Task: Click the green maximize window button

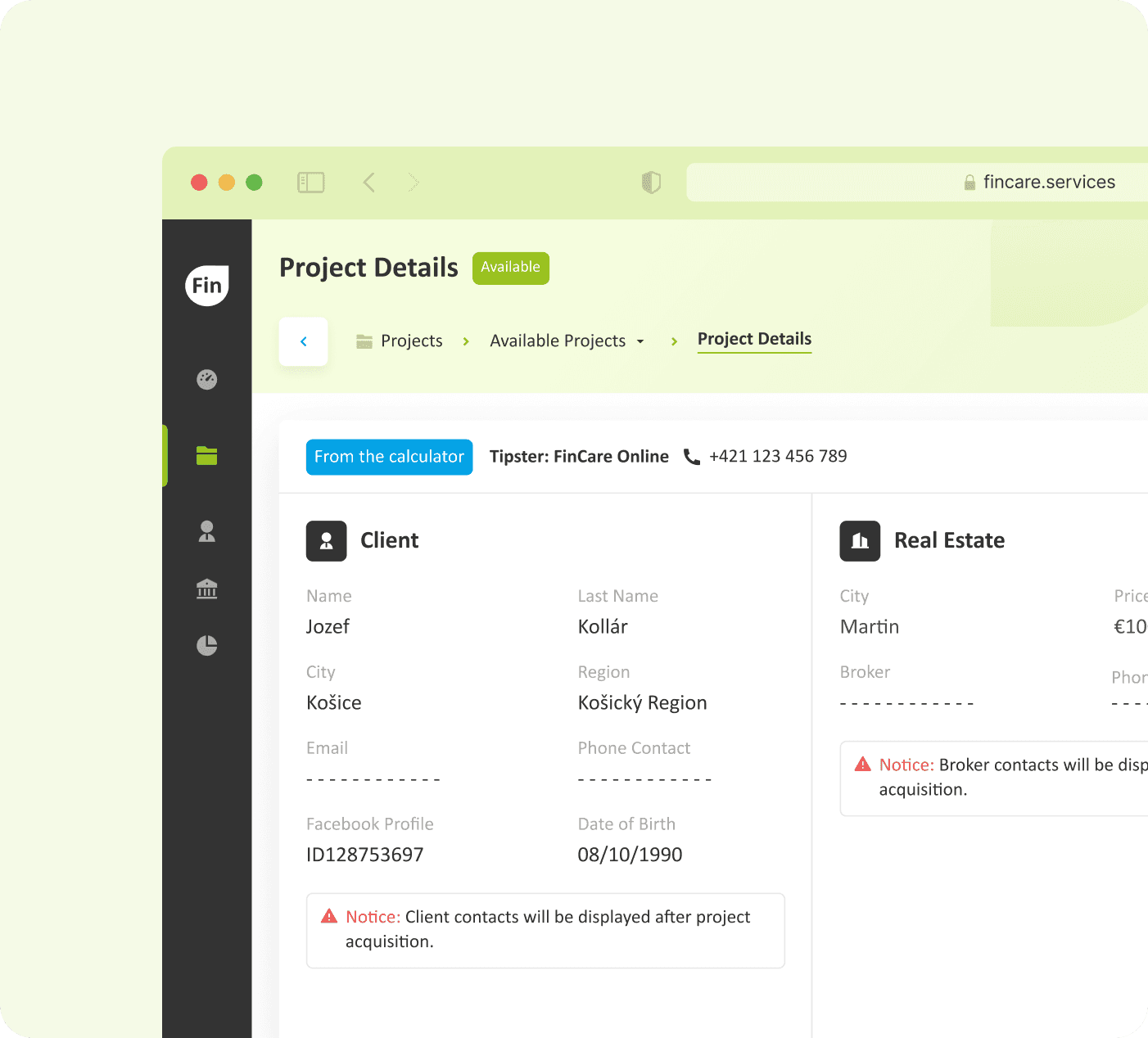Action: [x=255, y=183]
